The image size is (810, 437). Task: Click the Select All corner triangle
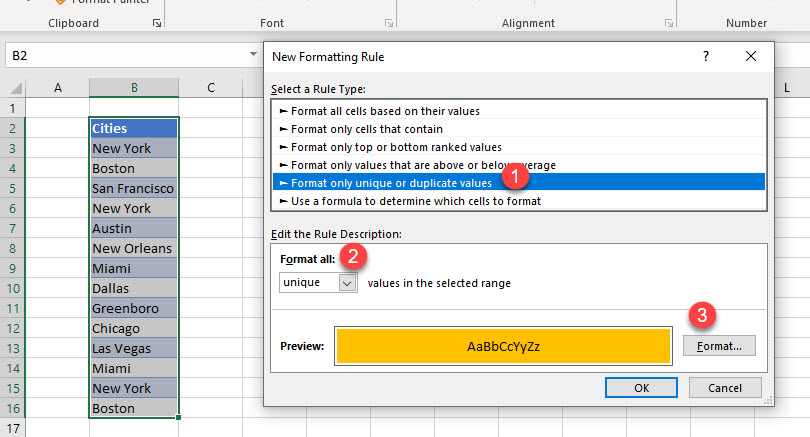click(13, 88)
